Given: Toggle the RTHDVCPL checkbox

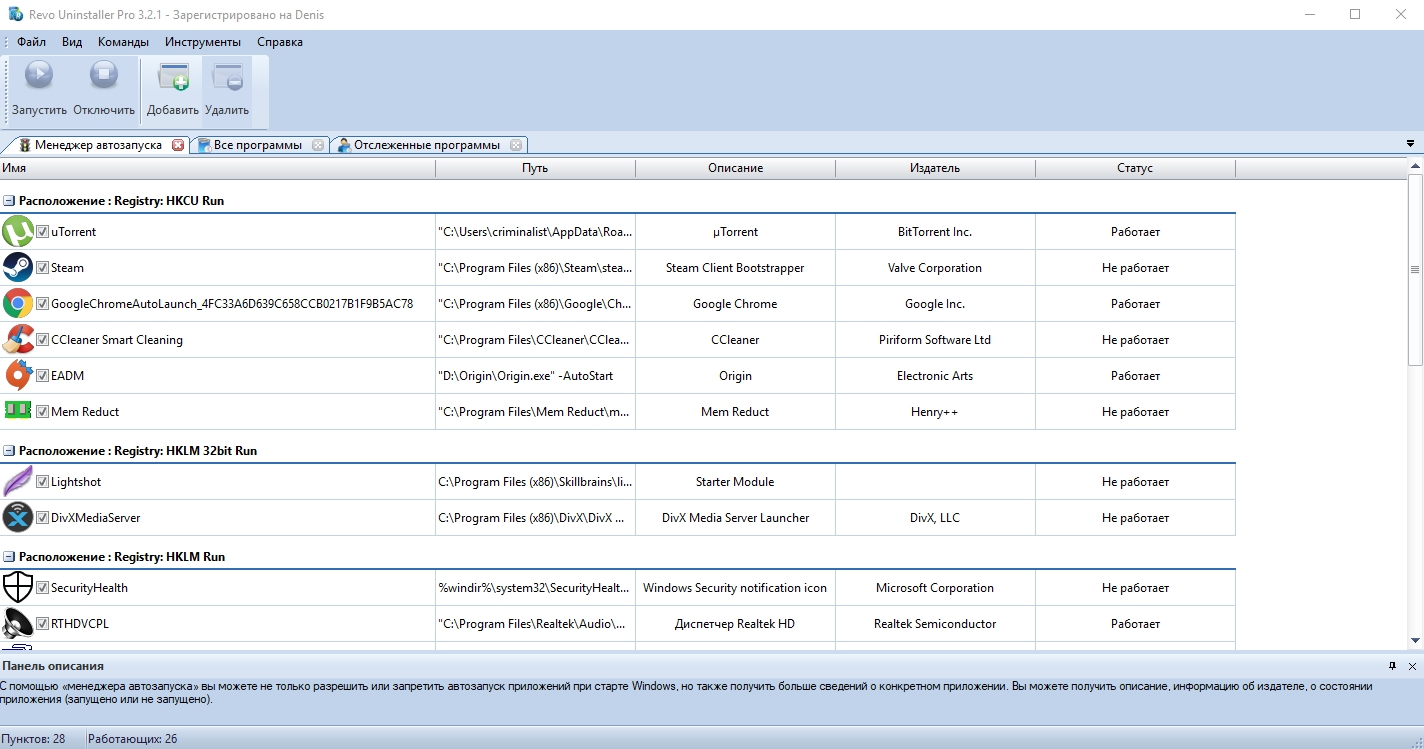Looking at the screenshot, I should [x=43, y=624].
